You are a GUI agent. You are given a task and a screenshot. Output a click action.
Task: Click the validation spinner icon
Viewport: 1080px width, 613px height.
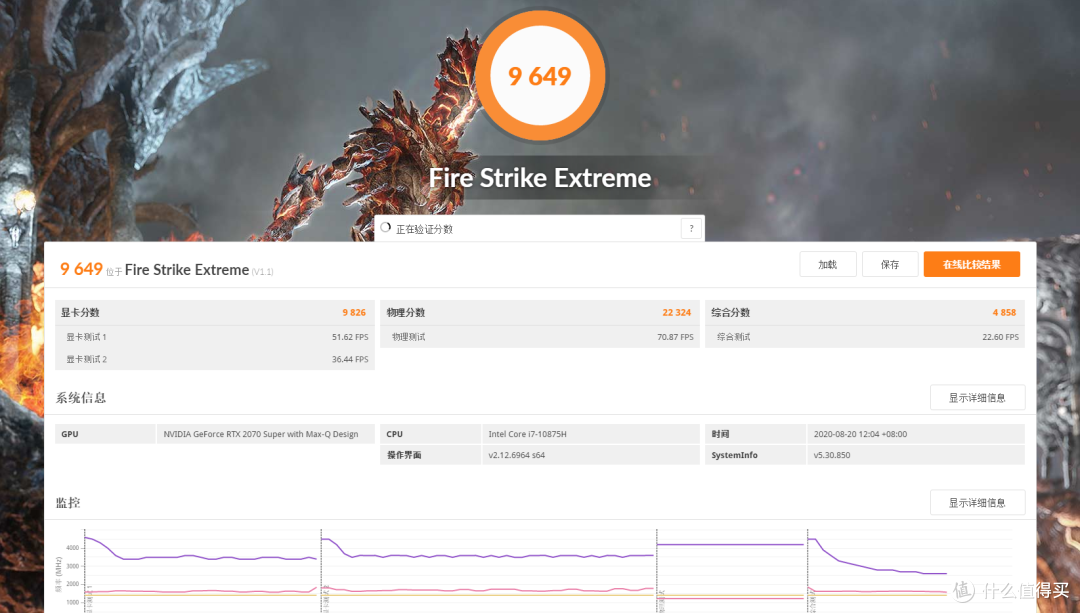tap(386, 227)
